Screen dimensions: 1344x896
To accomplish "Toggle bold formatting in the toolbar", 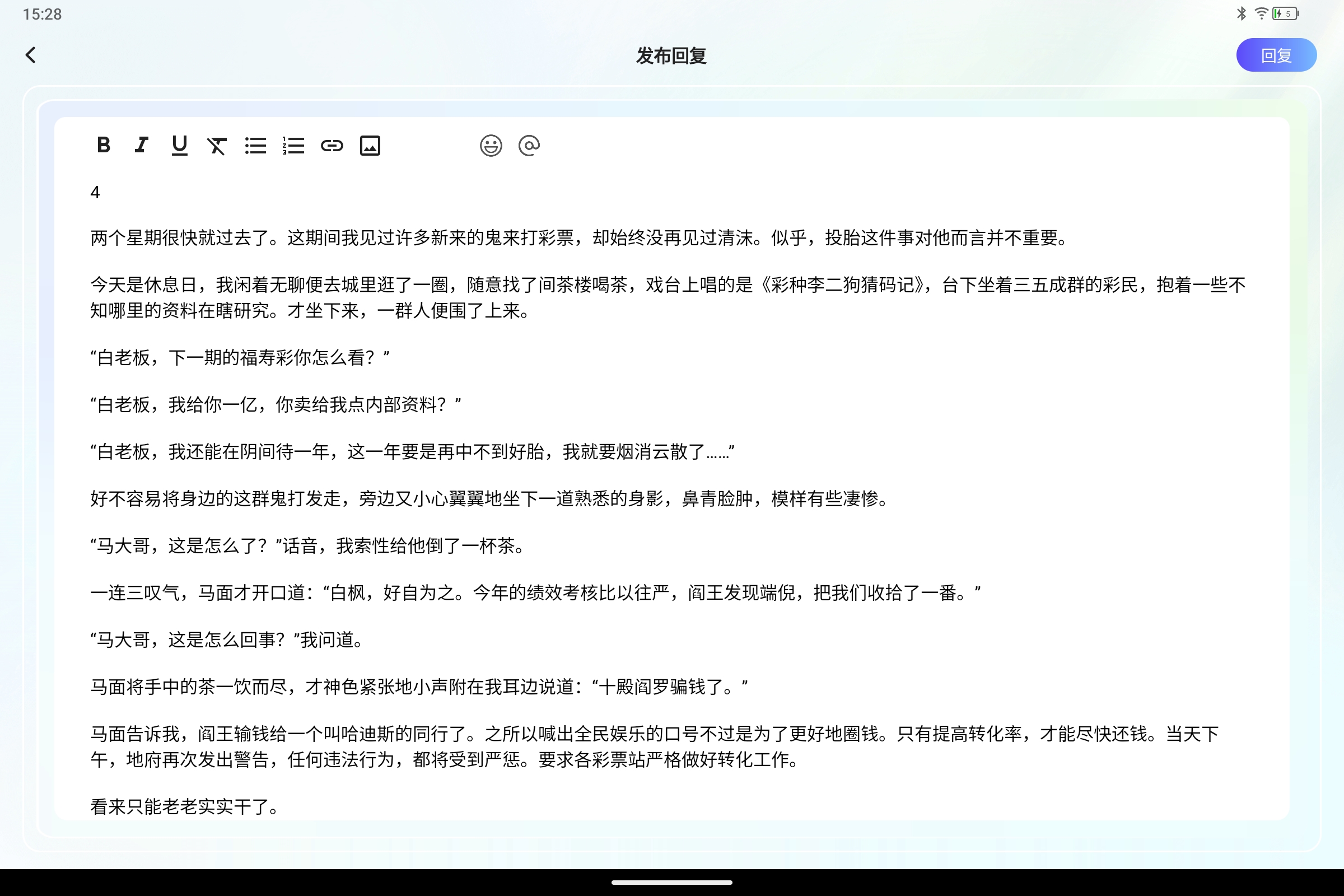I will 103,145.
